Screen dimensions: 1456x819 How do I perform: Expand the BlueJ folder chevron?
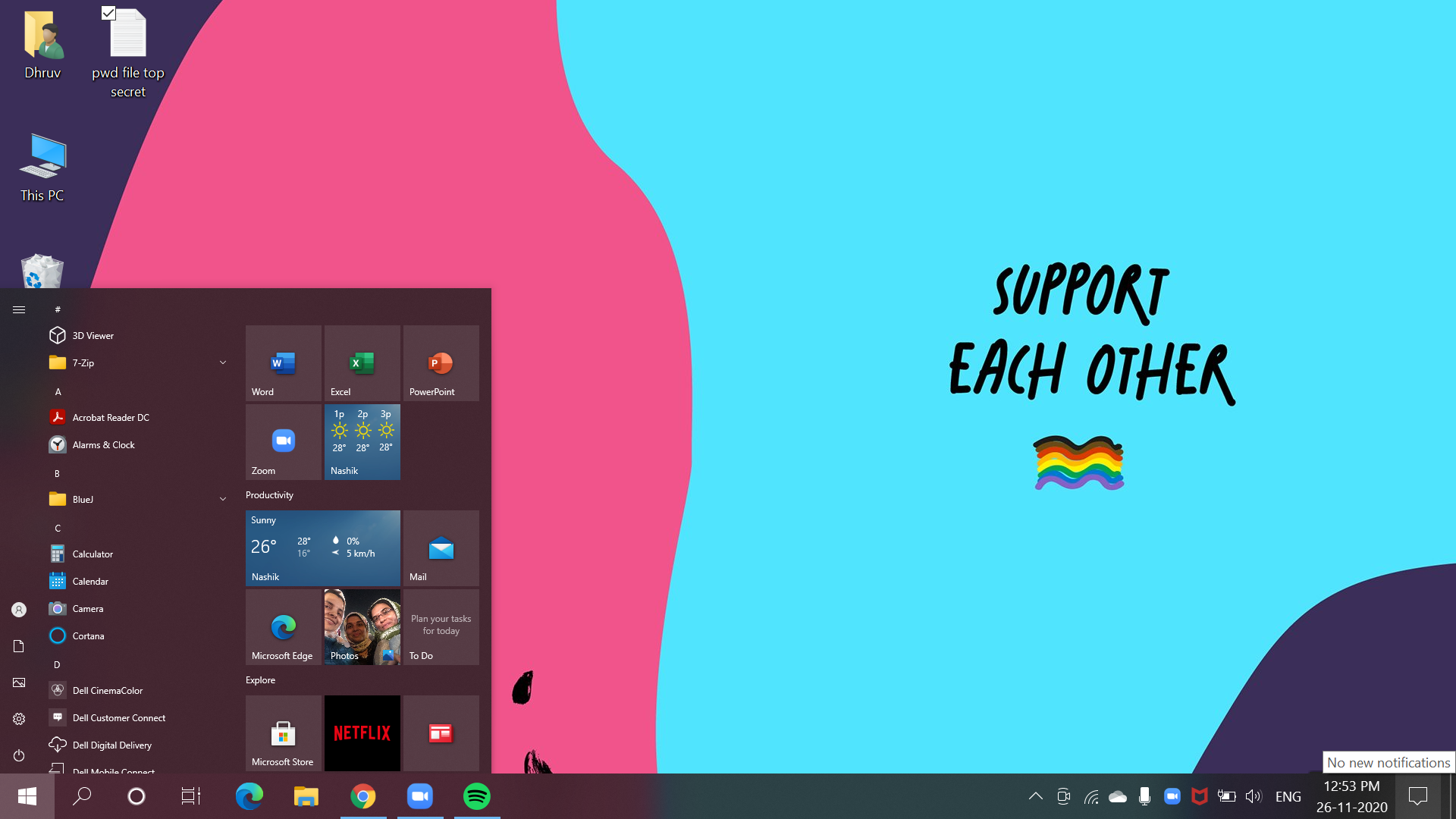pos(223,499)
